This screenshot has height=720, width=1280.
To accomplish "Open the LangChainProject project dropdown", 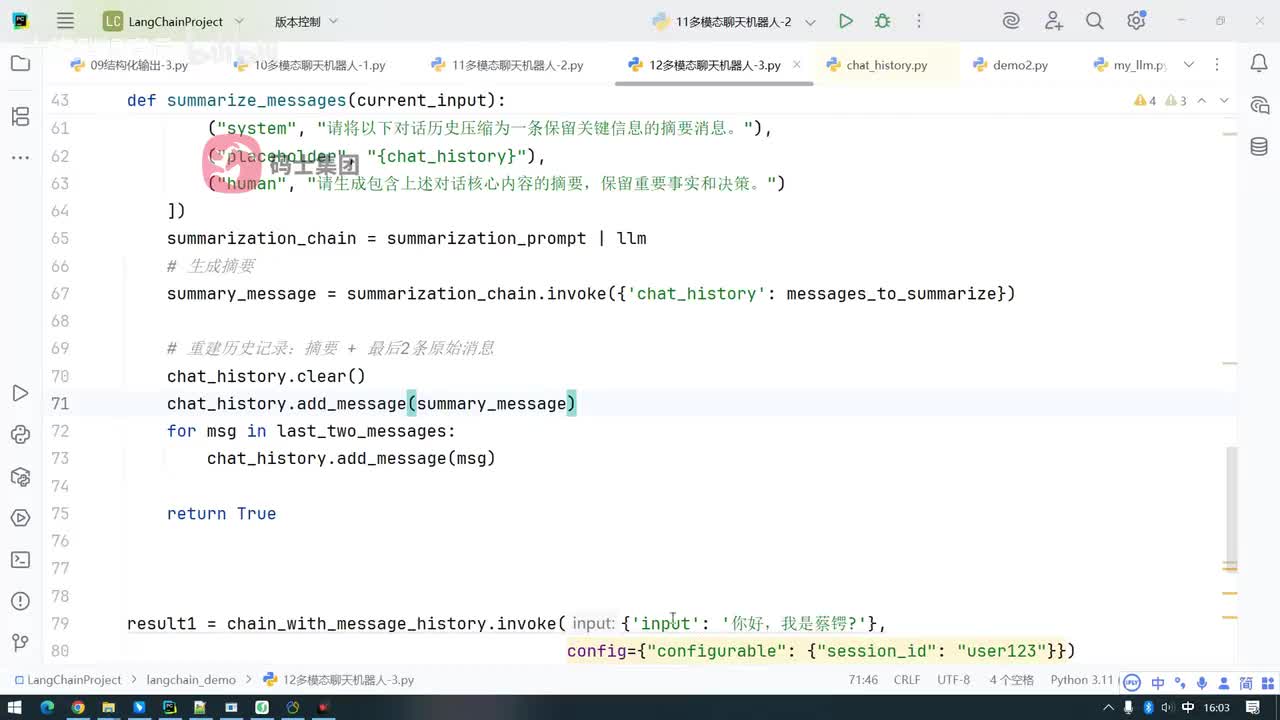I will pos(174,21).
